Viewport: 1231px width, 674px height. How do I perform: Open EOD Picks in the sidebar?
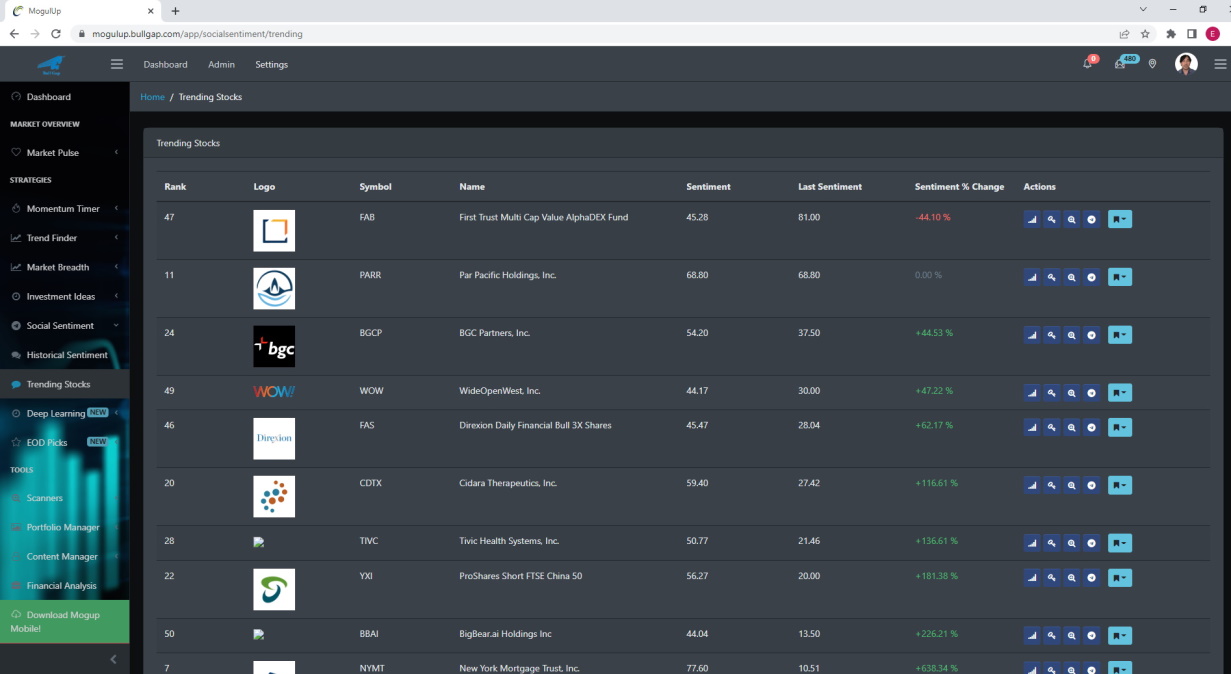64,442
